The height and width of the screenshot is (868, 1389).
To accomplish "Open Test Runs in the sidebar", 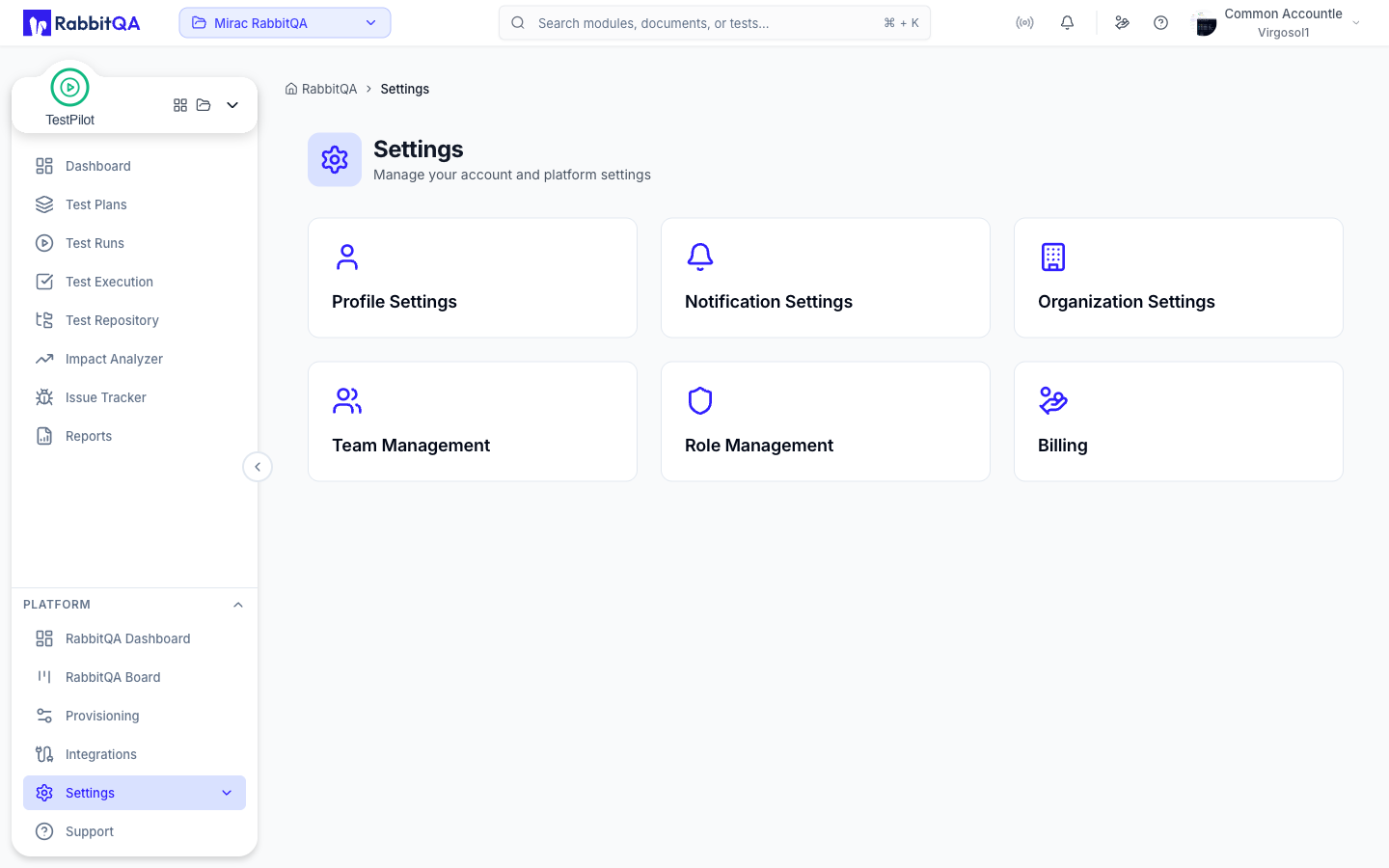I will (134, 243).
